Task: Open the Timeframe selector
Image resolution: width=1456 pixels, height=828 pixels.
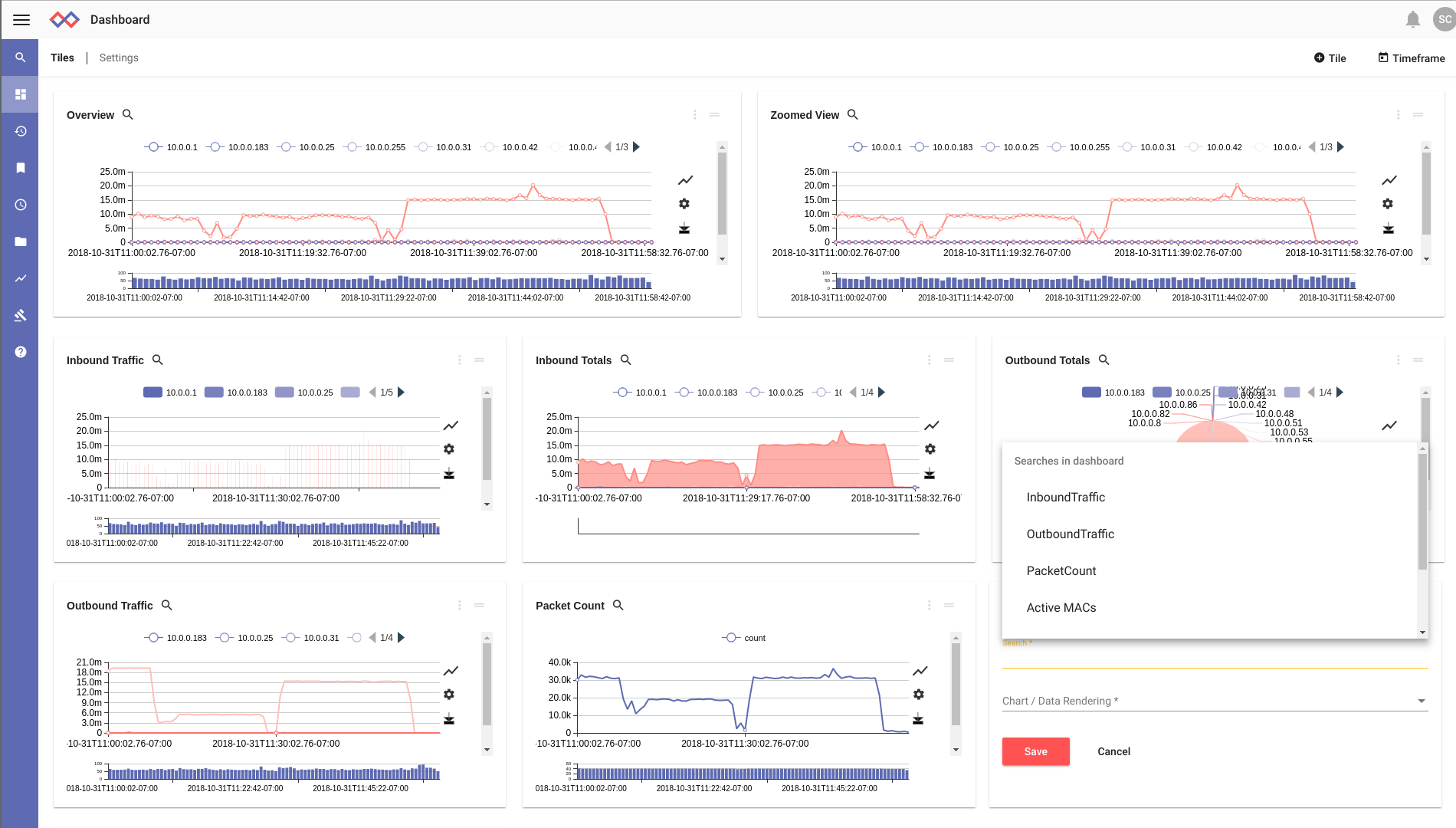Action: click(x=1412, y=58)
